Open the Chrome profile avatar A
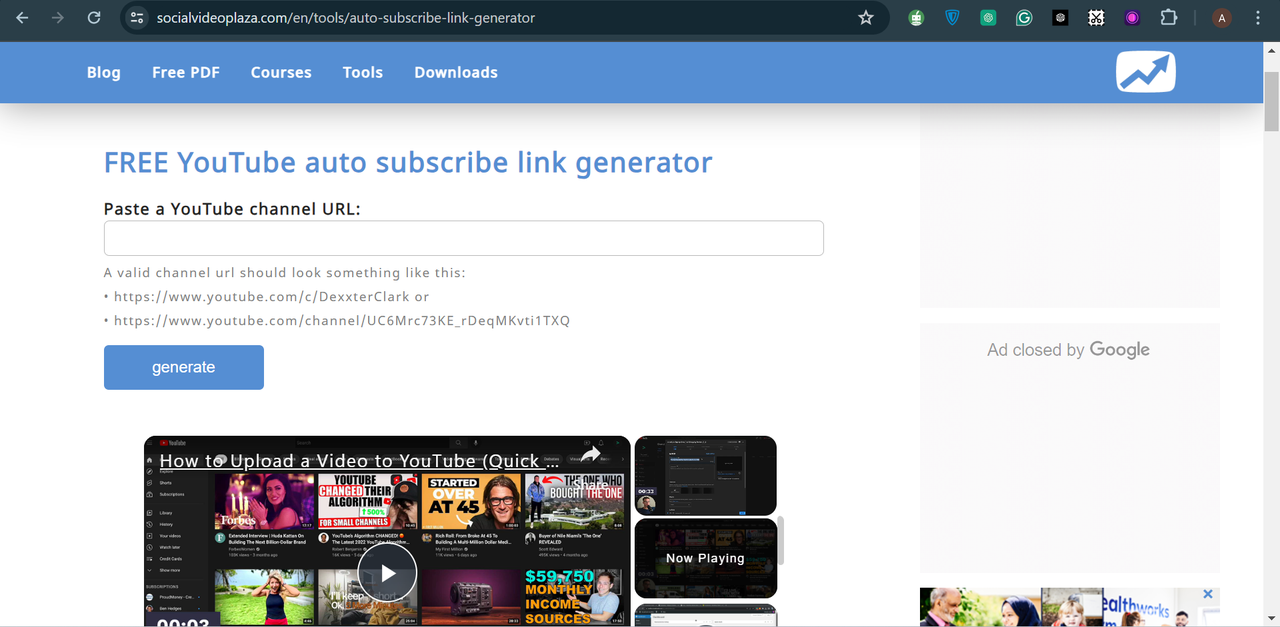Screen dimensions: 1280x627 tap(1221, 18)
